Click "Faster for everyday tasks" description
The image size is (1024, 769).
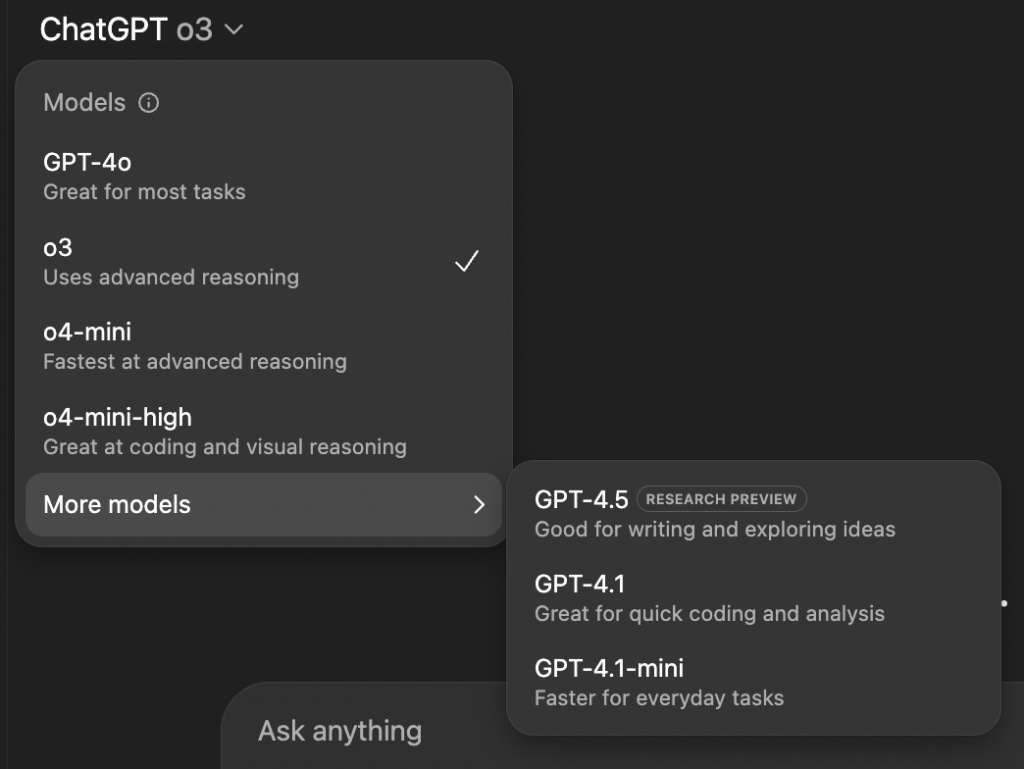click(x=659, y=698)
